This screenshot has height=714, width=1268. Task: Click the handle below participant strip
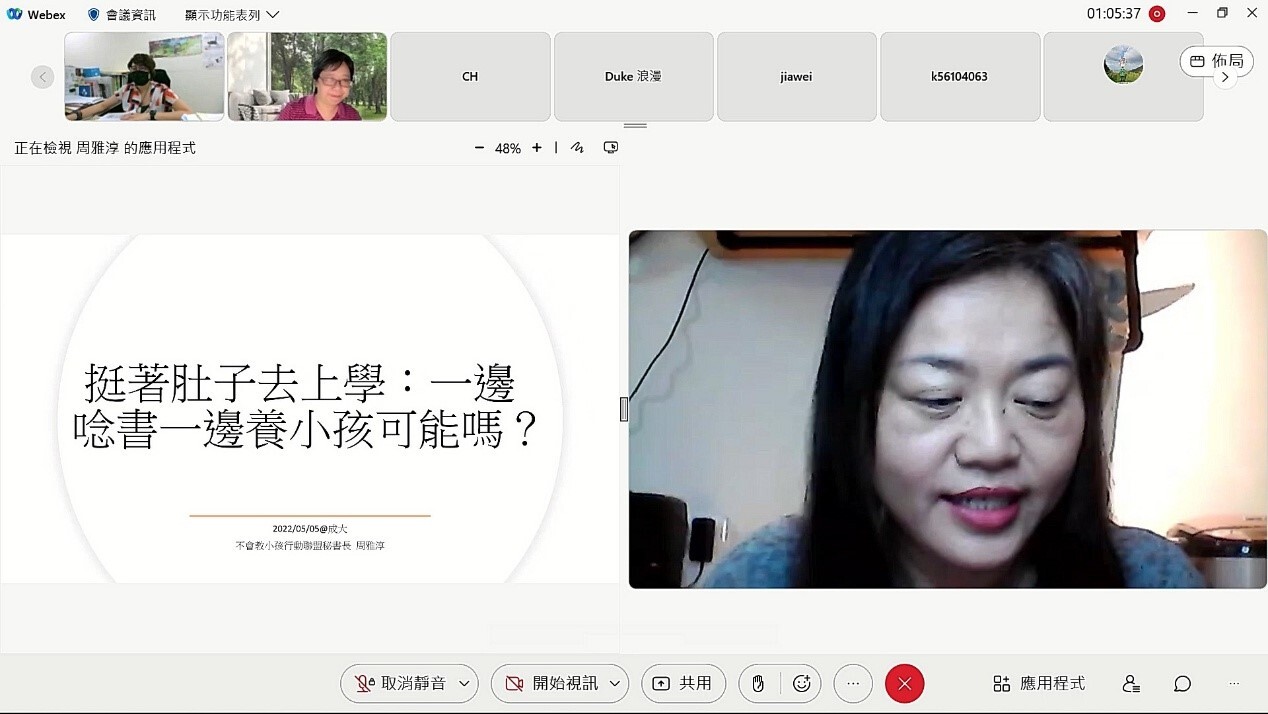pyautogui.click(x=635, y=126)
